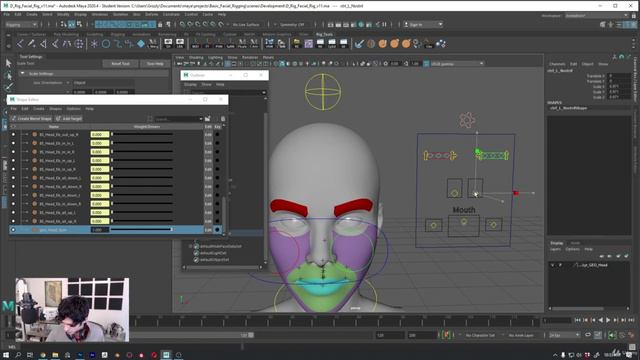Open the No Character Set dropdown

coord(480,335)
